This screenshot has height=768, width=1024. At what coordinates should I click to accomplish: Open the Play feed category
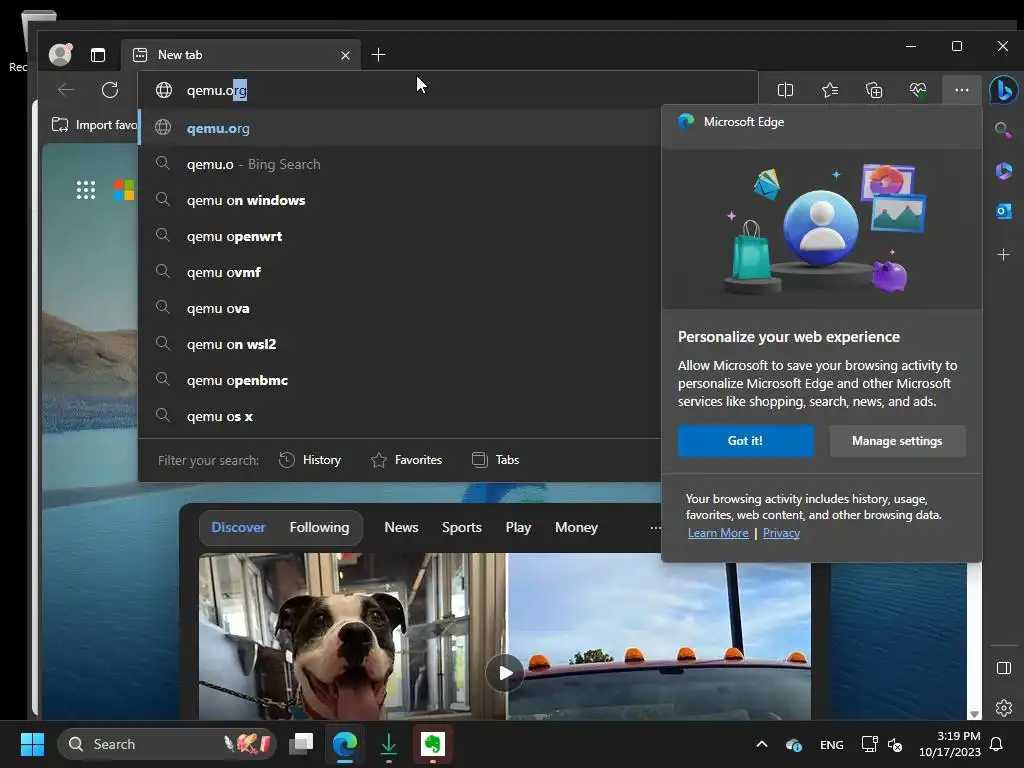518,527
